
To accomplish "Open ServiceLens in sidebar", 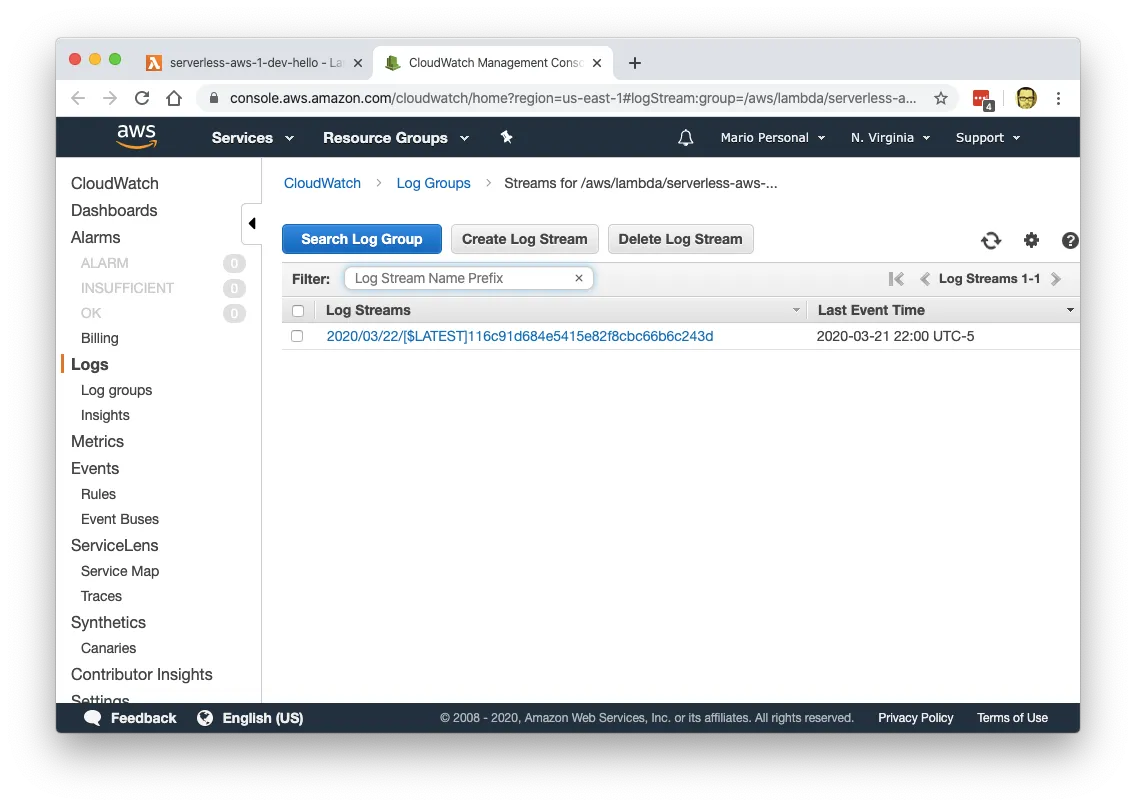I will [114, 545].
